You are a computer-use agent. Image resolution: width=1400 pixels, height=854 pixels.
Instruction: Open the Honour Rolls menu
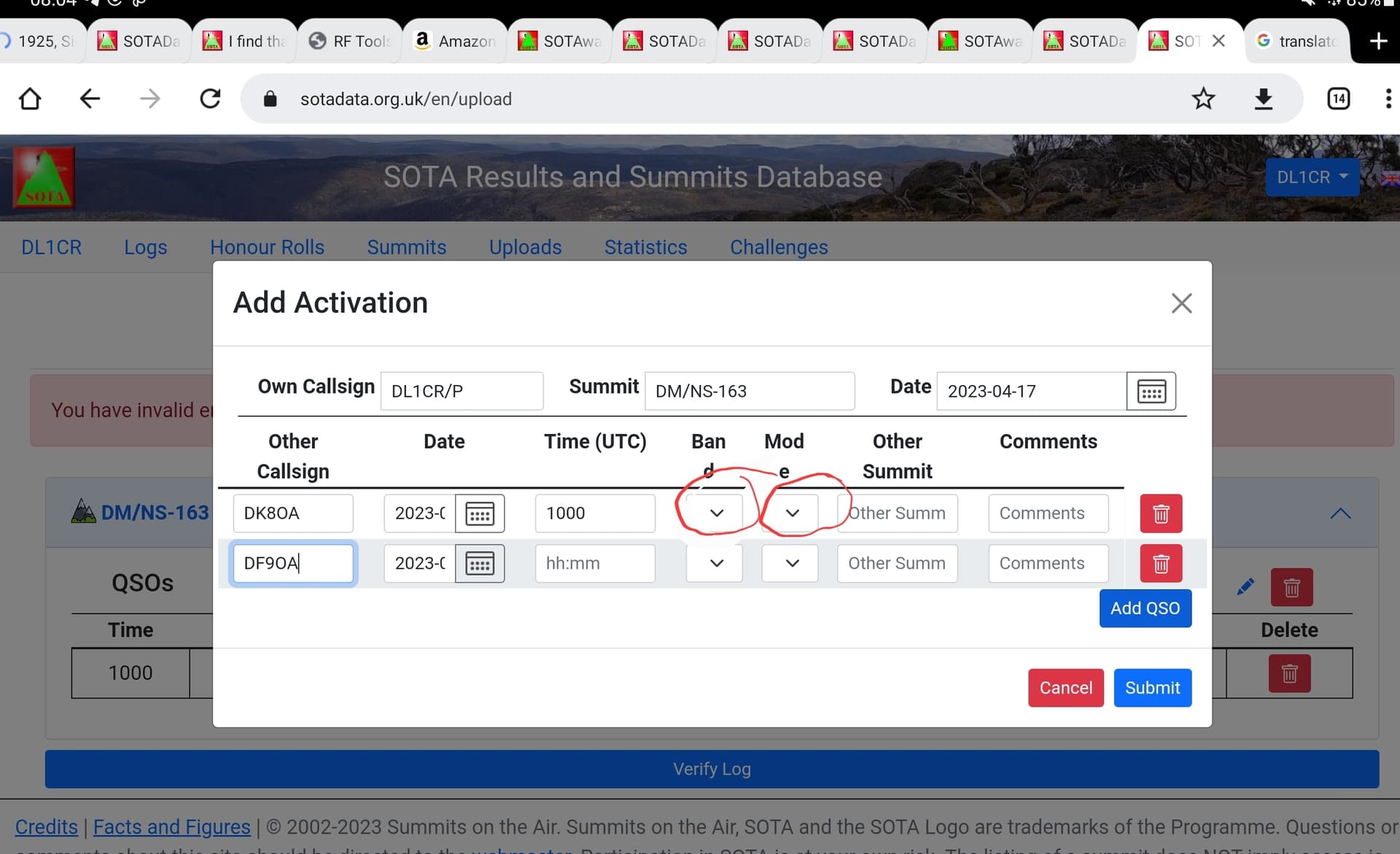pos(267,247)
